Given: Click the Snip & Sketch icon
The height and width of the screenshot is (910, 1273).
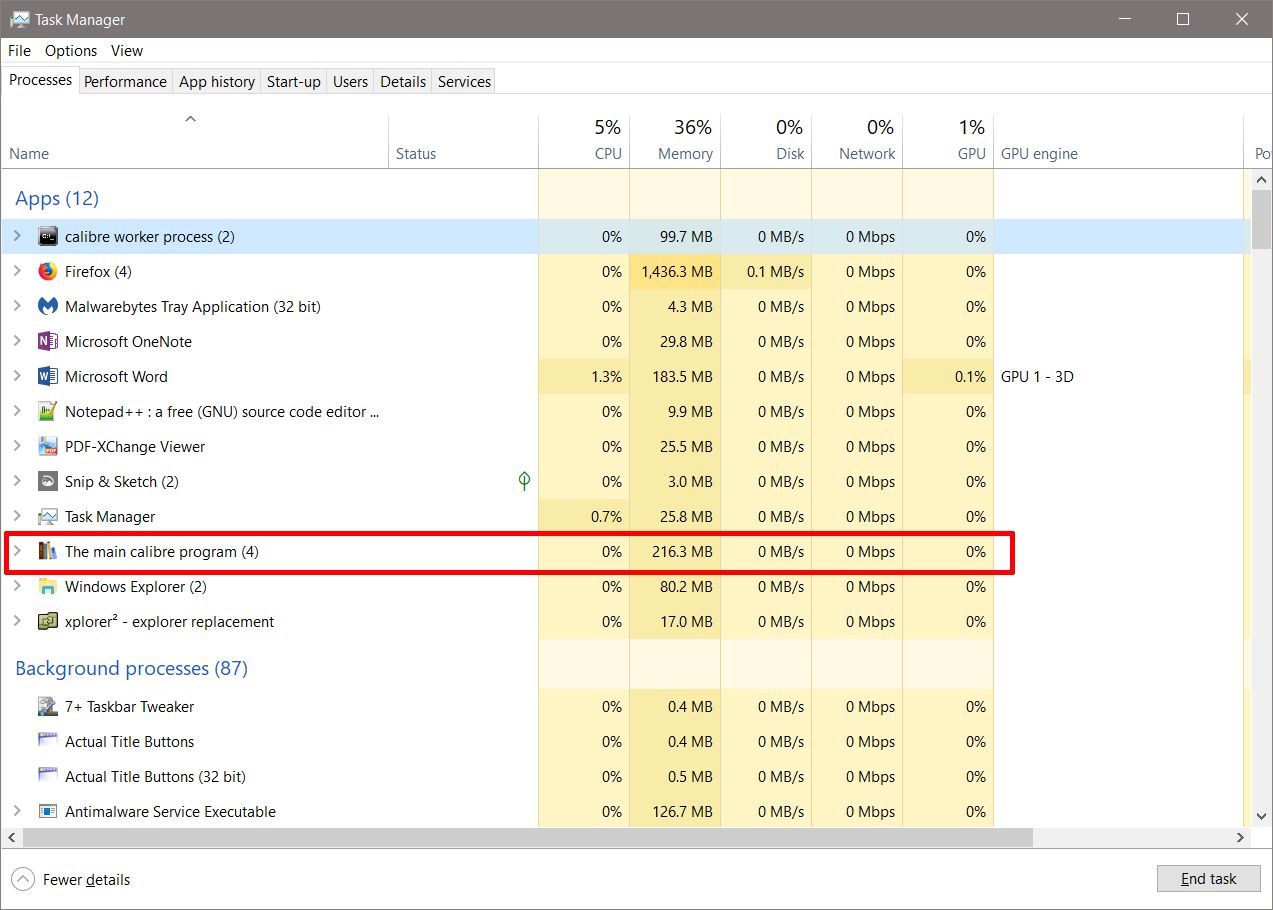Looking at the screenshot, I should tap(48, 482).
